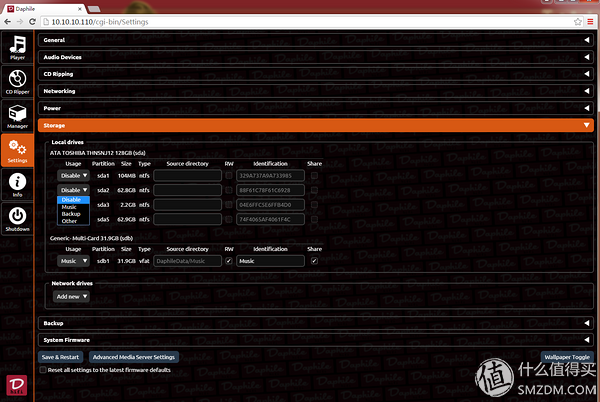The width and height of the screenshot is (600, 402).
Task: Select the Settings gear icon
Action: [x=17, y=149]
